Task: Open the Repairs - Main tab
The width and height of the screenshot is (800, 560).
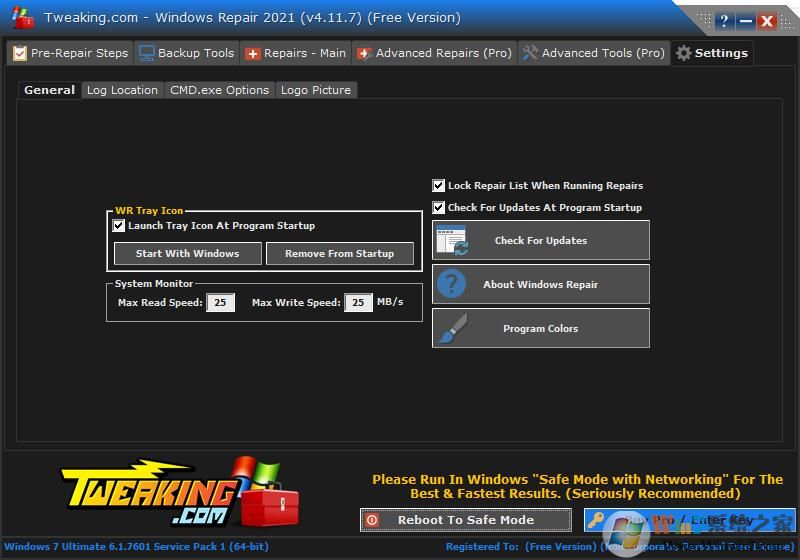Action: tap(295, 53)
